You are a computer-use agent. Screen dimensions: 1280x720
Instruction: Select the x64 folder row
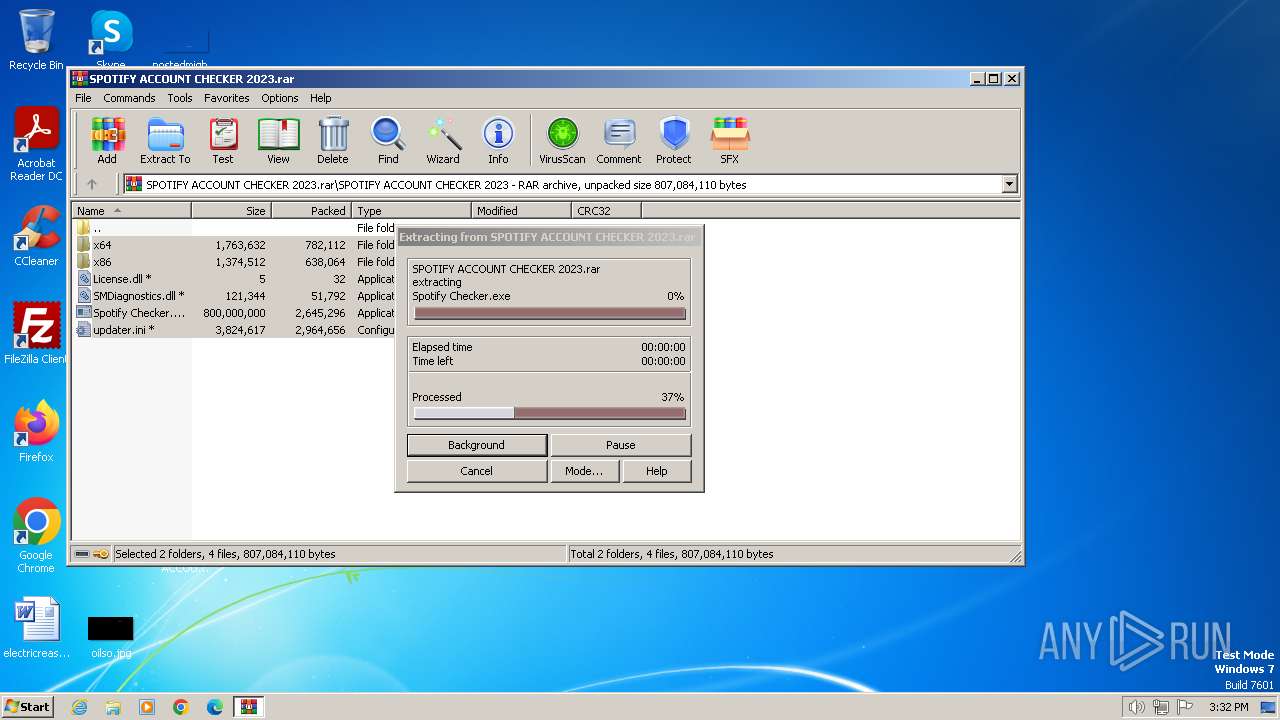coord(235,245)
